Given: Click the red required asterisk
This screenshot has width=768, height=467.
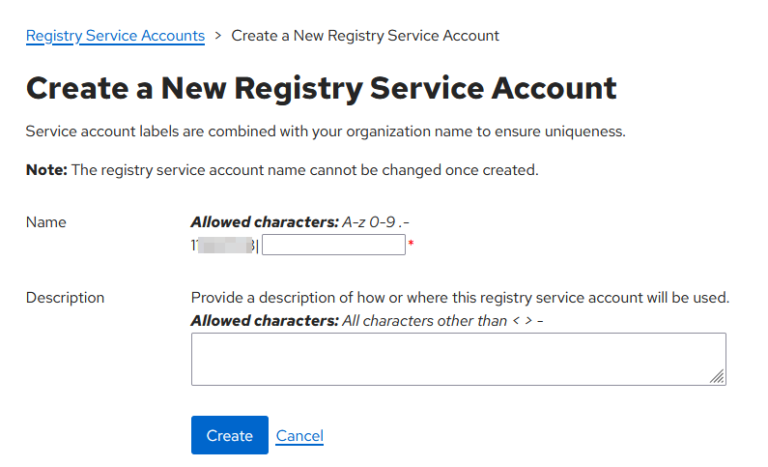Looking at the screenshot, I should (411, 244).
